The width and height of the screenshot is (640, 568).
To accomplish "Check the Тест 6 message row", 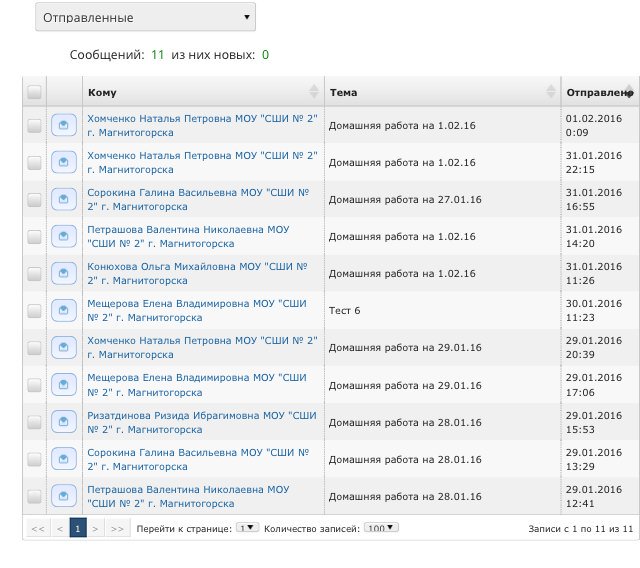I will (x=34, y=311).
